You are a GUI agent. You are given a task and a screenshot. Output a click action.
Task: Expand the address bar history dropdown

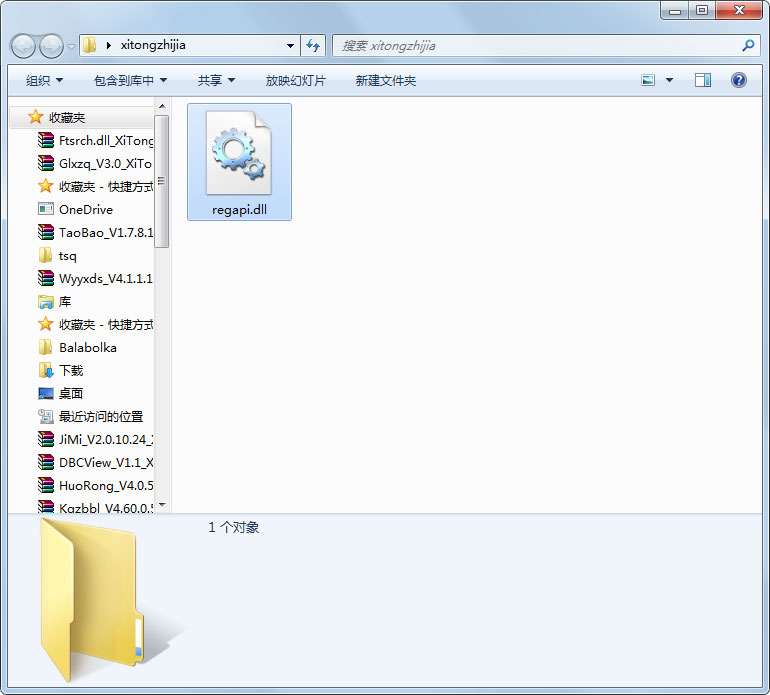pyautogui.click(x=290, y=46)
